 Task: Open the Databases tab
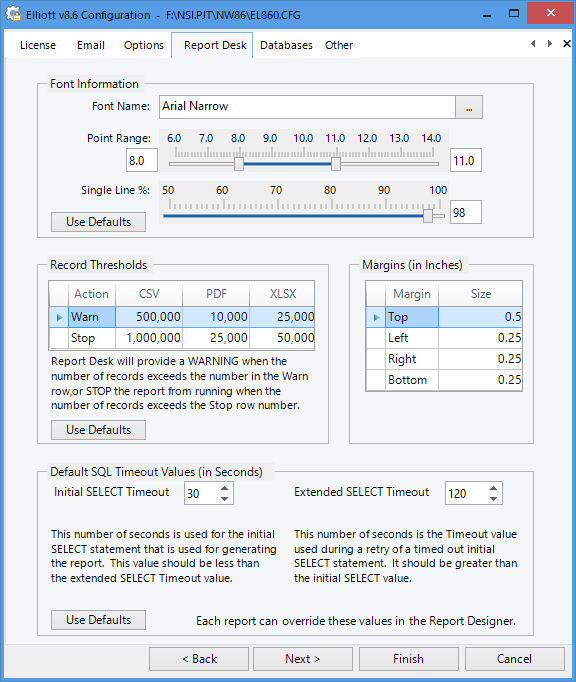point(286,45)
